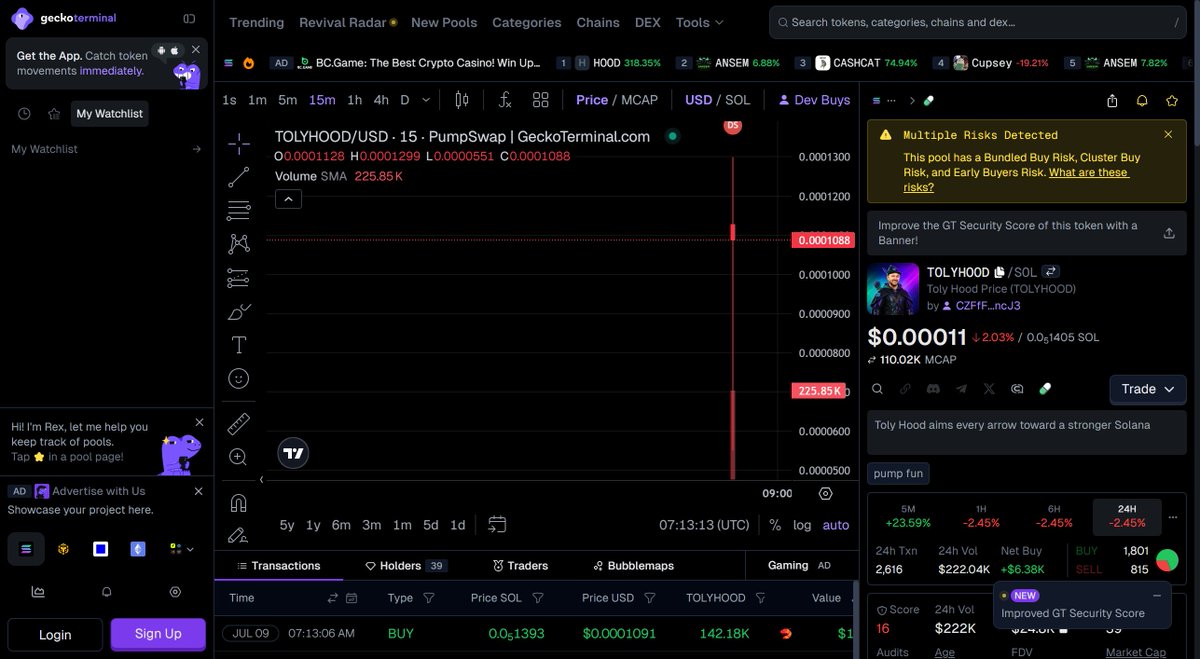Focus the token search input field
The height and width of the screenshot is (659, 1200).
[x=980, y=22]
